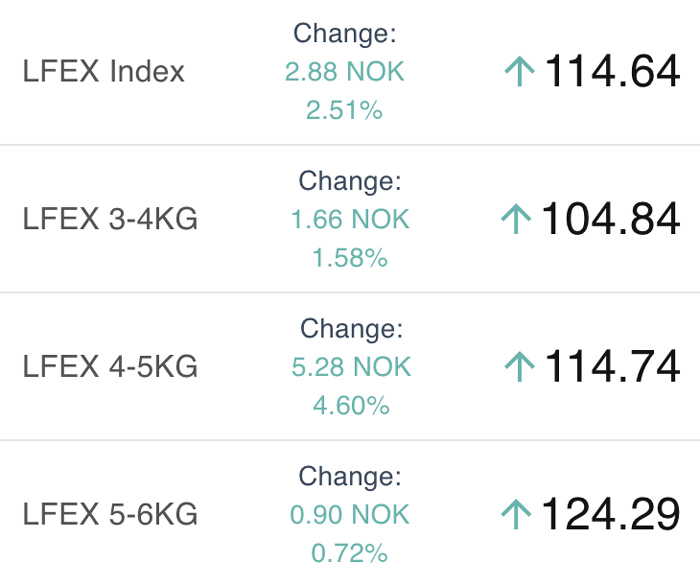Select the 1.66 NOK change value
The width and height of the screenshot is (700, 585).
coord(350,219)
